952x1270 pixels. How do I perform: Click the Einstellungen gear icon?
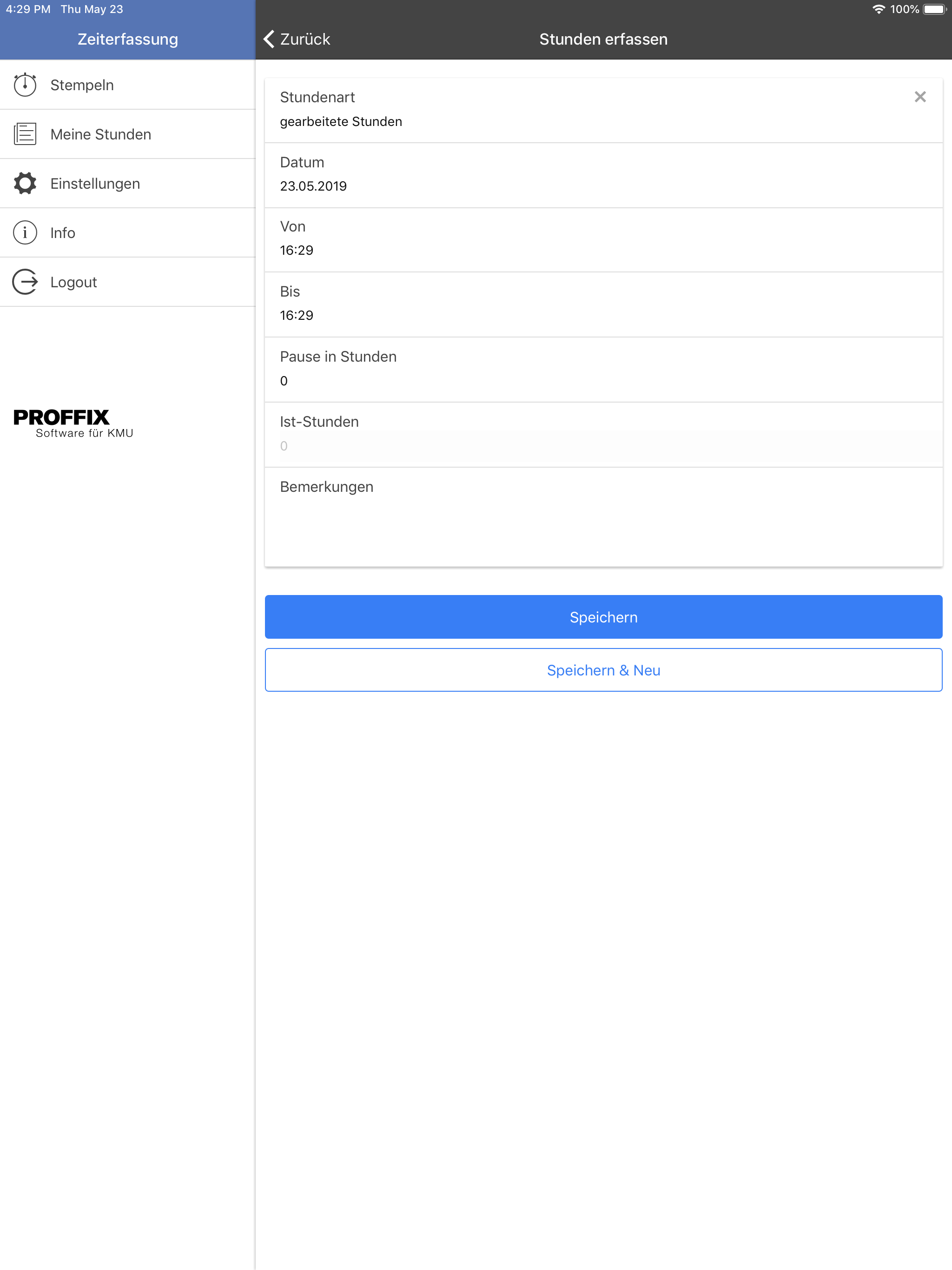pos(25,183)
